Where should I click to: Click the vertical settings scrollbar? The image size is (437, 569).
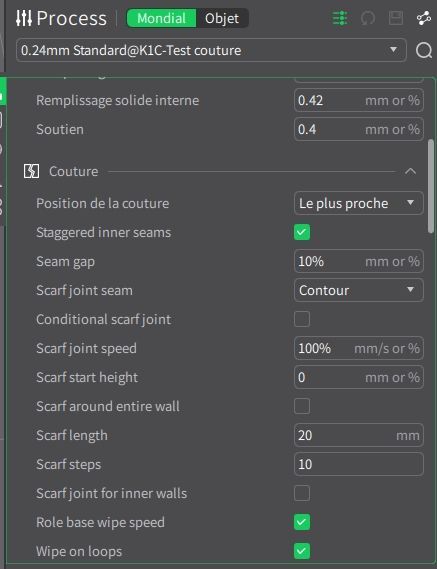[x=431, y=186]
